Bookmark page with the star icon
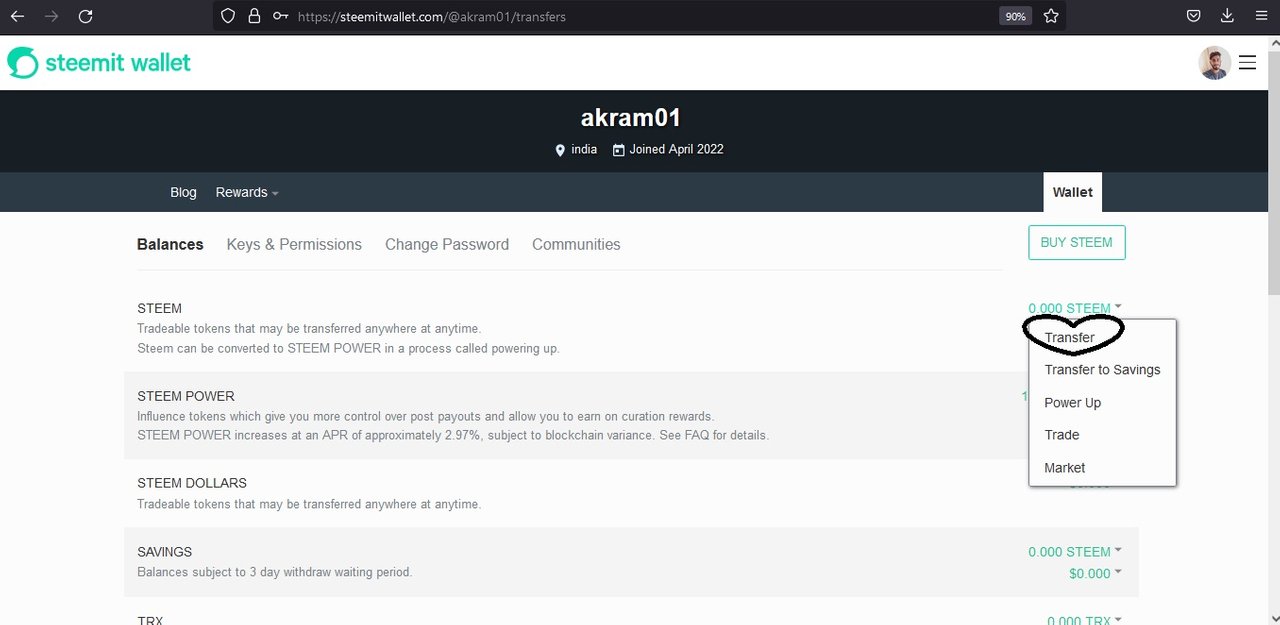Viewport: 1280px width, 625px height. pos(1051,16)
